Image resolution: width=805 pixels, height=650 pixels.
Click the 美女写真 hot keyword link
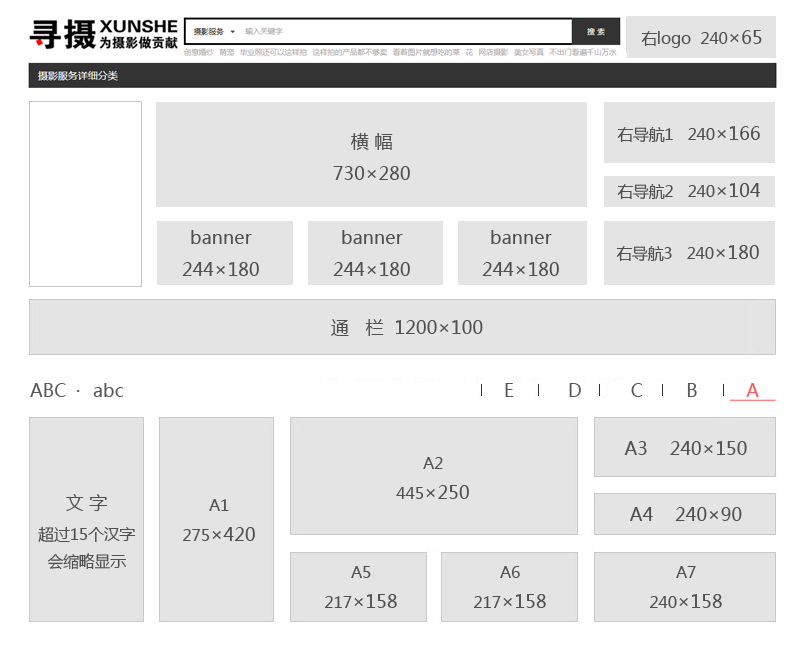point(529,52)
